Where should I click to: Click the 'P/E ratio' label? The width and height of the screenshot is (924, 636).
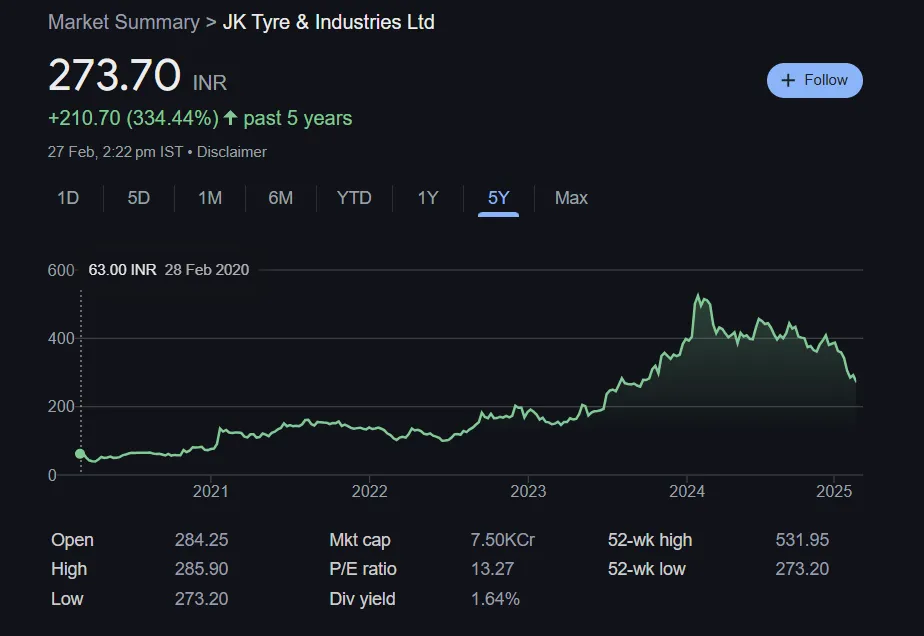[x=363, y=569]
